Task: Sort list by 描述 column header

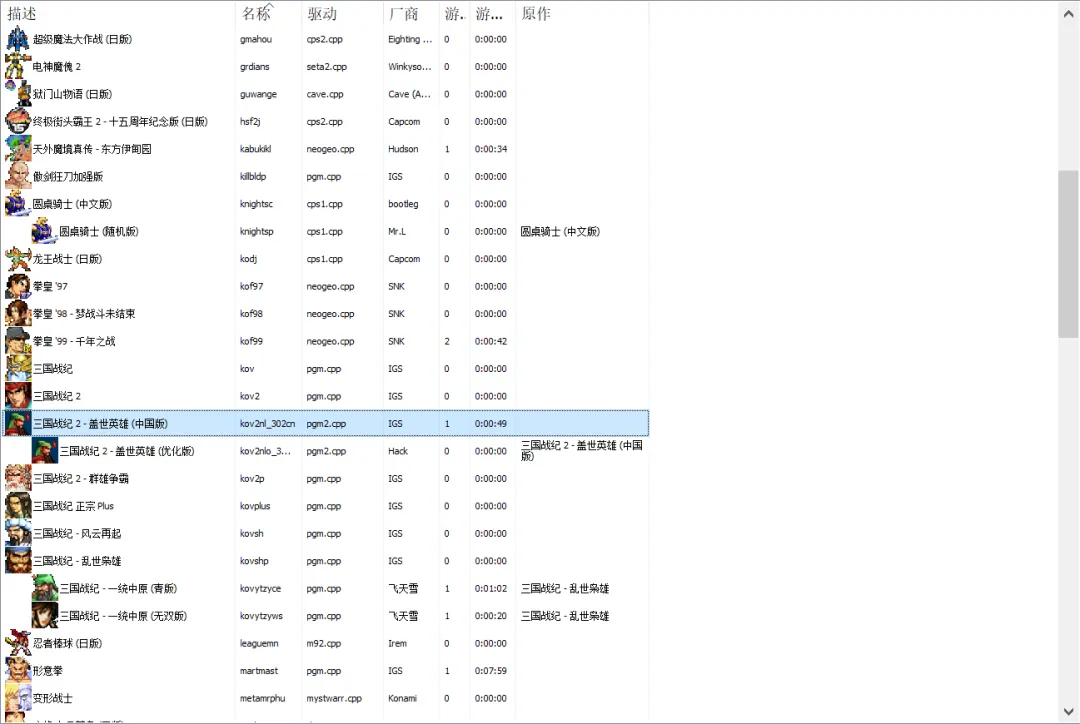Action: tap(118, 13)
